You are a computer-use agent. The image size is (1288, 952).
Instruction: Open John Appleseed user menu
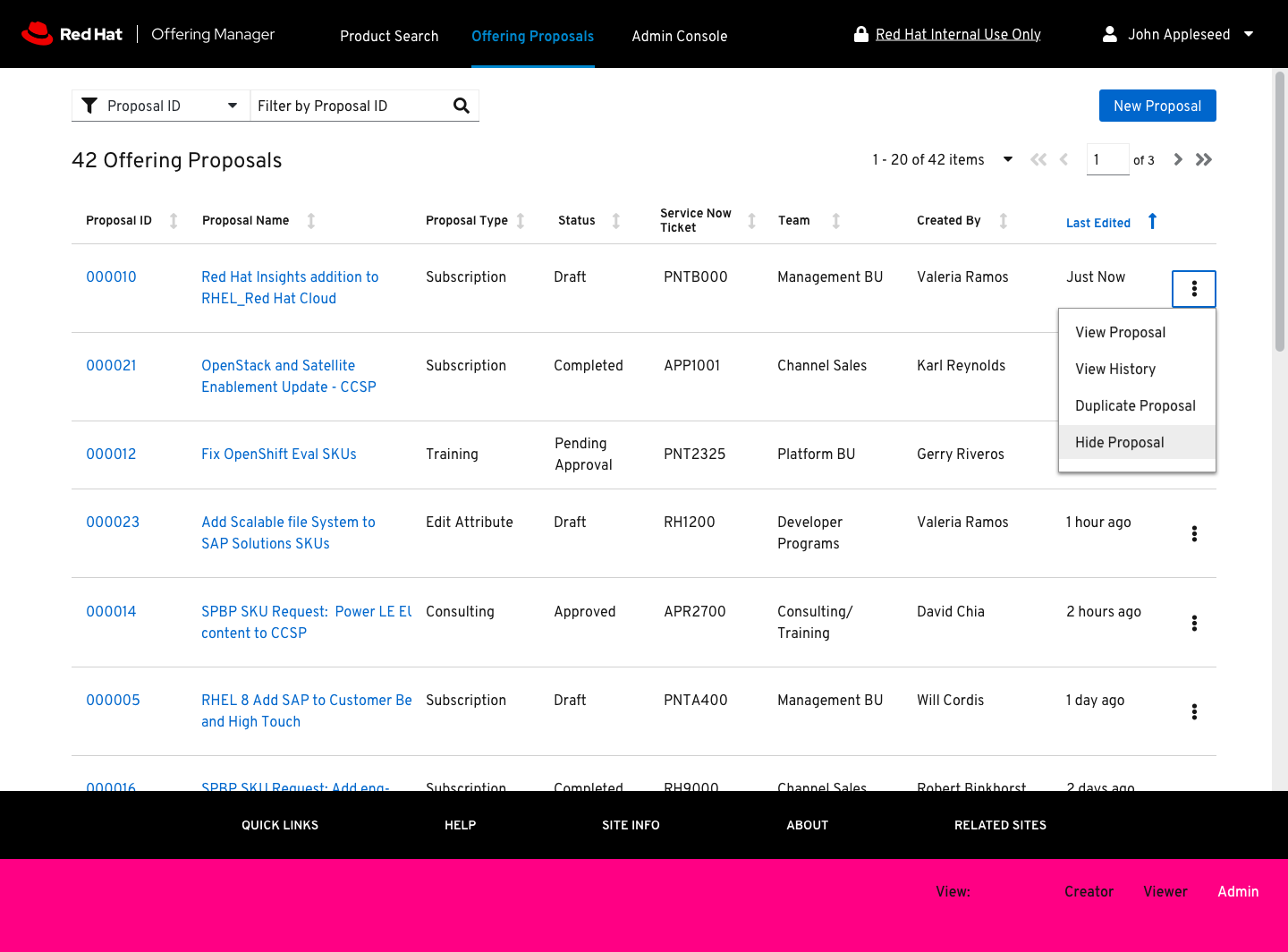click(1178, 34)
